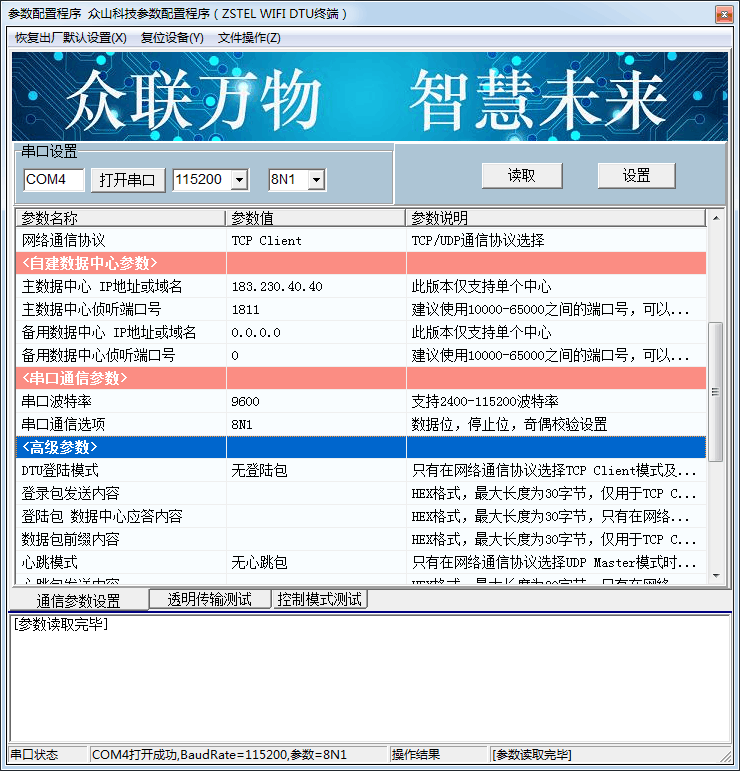The image size is (740, 771).
Task: Select the 串口通信选项 row
Action: [361, 424]
